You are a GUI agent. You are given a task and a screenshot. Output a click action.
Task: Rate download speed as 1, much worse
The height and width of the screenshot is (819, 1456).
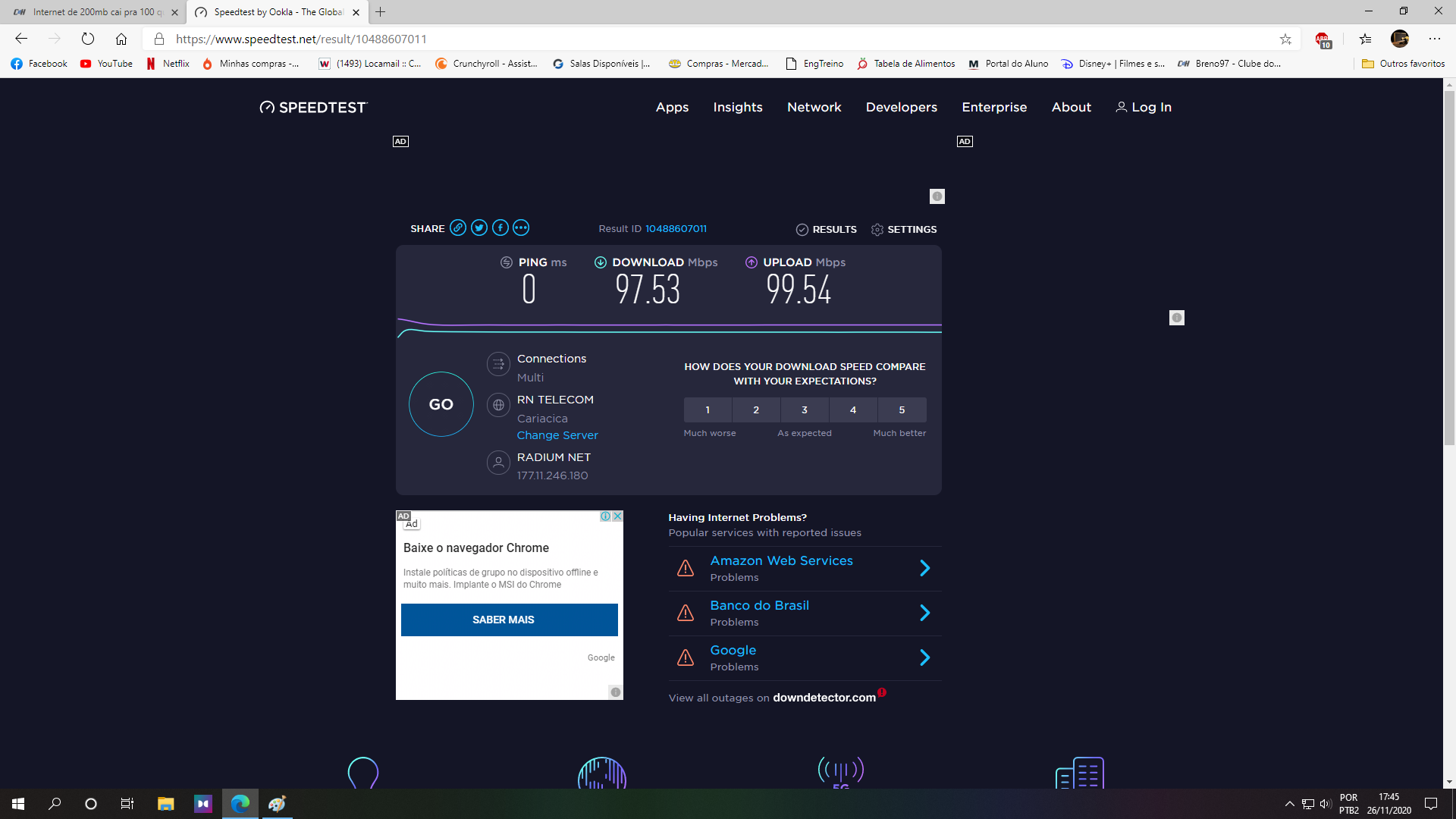coord(708,409)
